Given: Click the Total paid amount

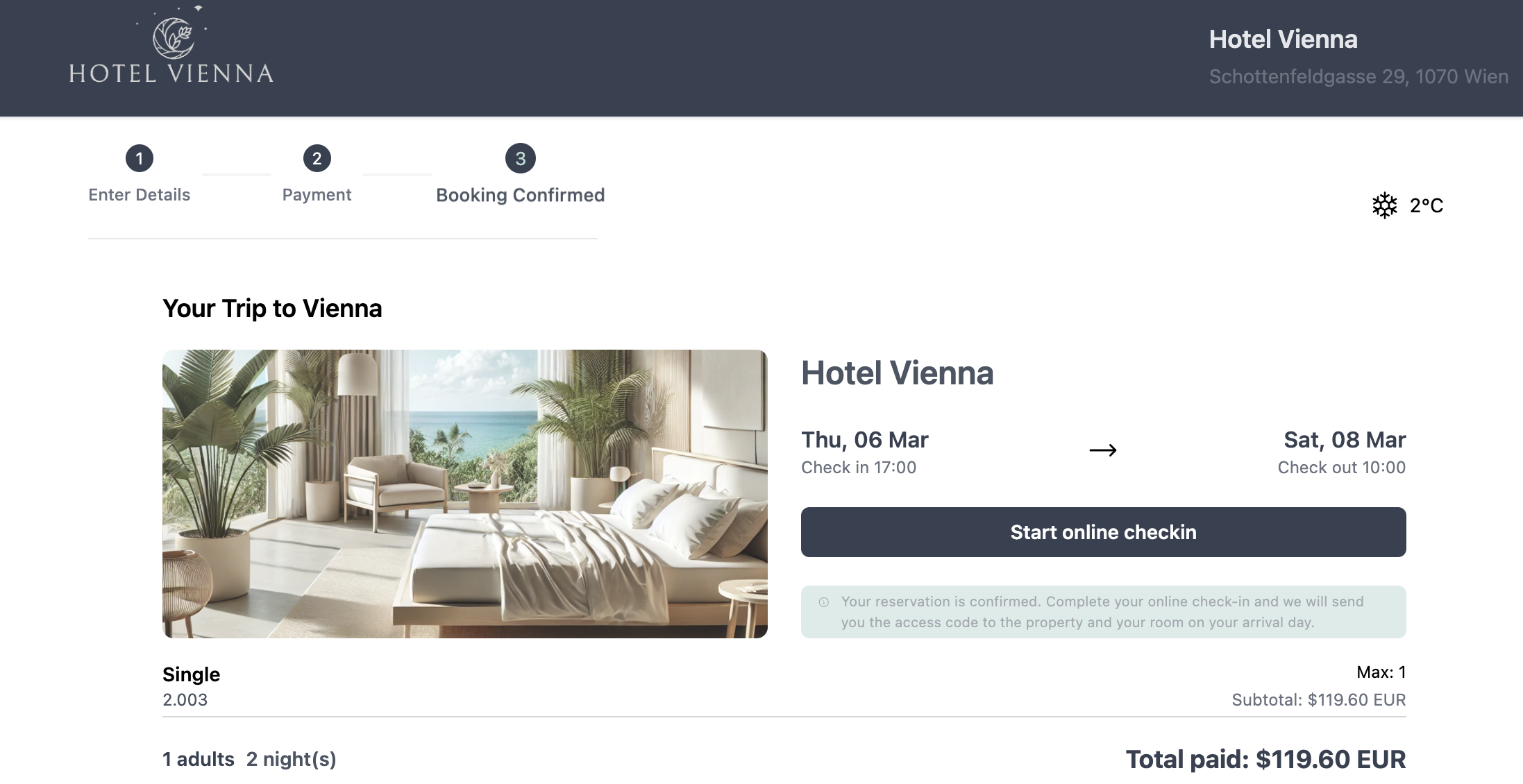Looking at the screenshot, I should (x=1266, y=760).
